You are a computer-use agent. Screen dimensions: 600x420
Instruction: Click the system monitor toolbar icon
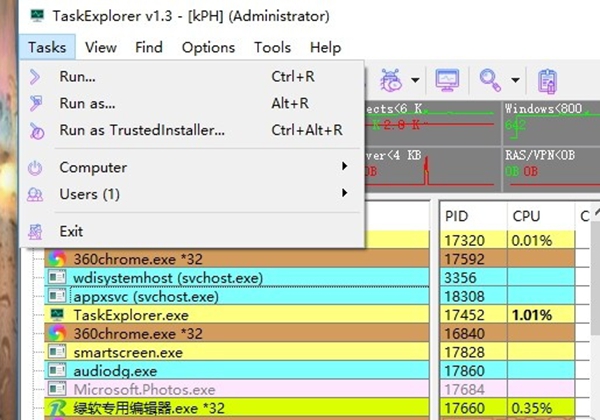pos(447,80)
